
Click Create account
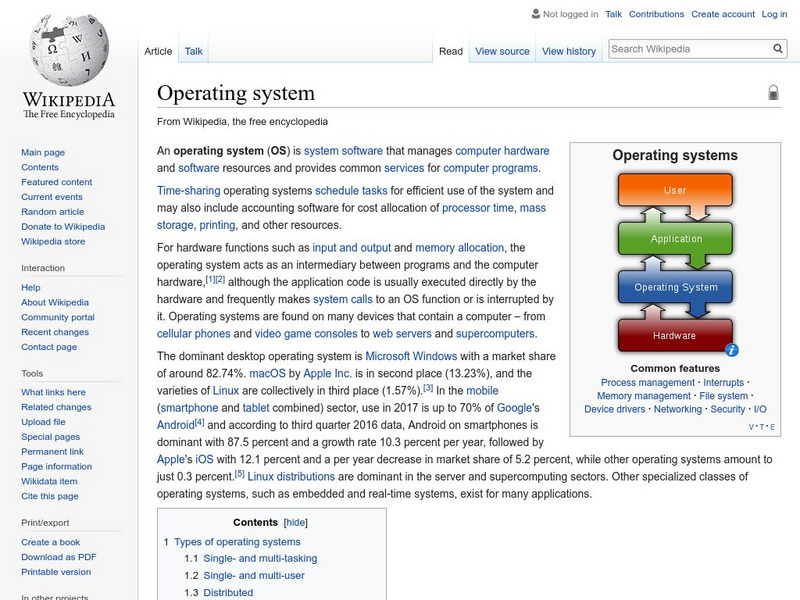pos(723,14)
